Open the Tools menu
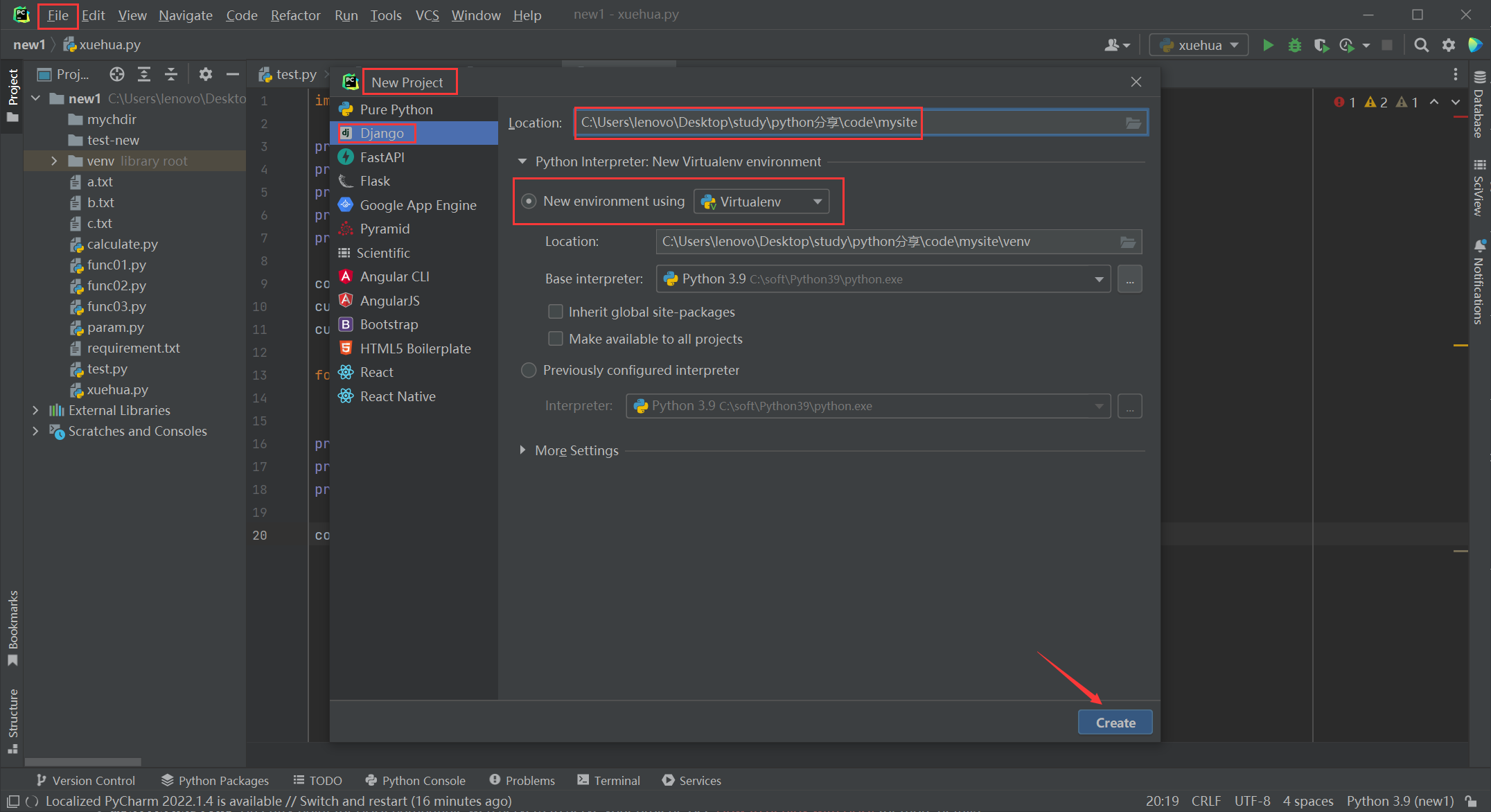Image resolution: width=1491 pixels, height=812 pixels. pos(385,15)
